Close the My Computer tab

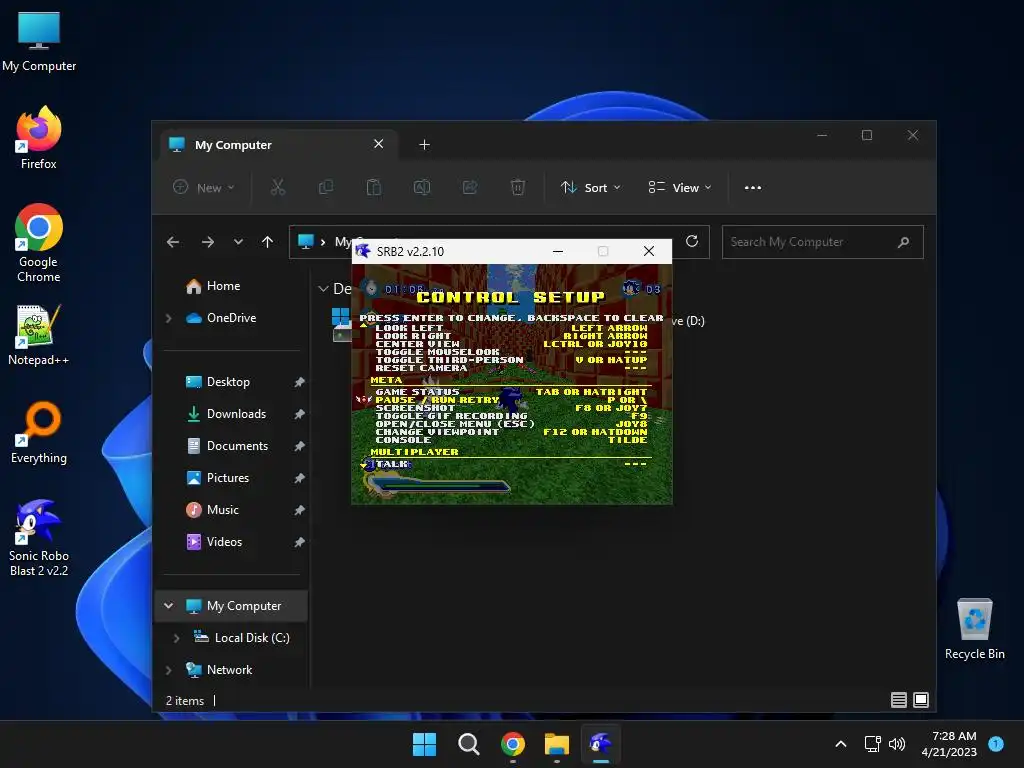[378, 144]
